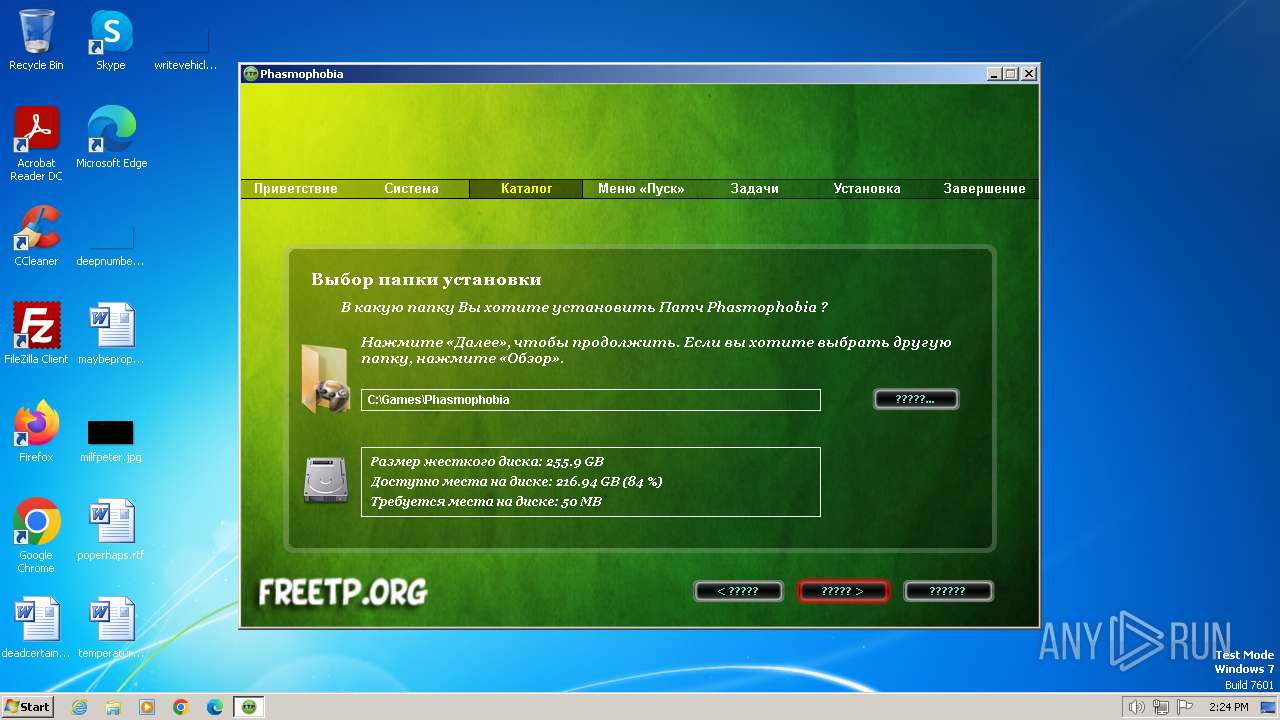Open the deadcertain... Word document
The image size is (1280, 720).
36,628
